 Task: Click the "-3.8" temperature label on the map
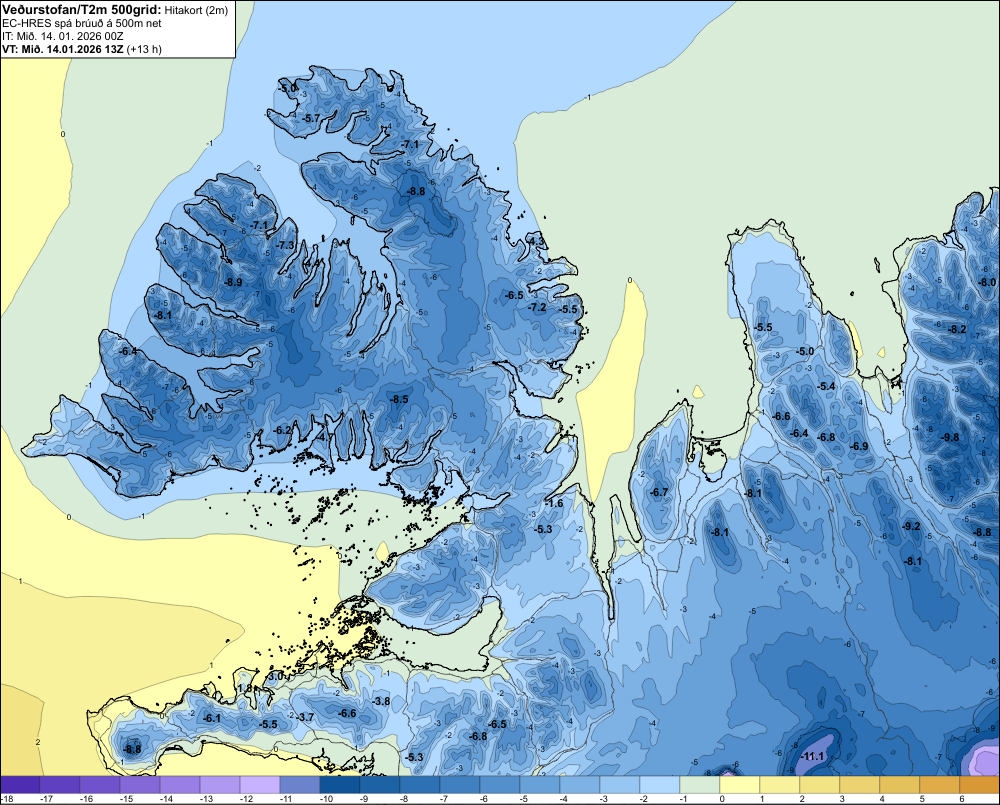(x=381, y=701)
